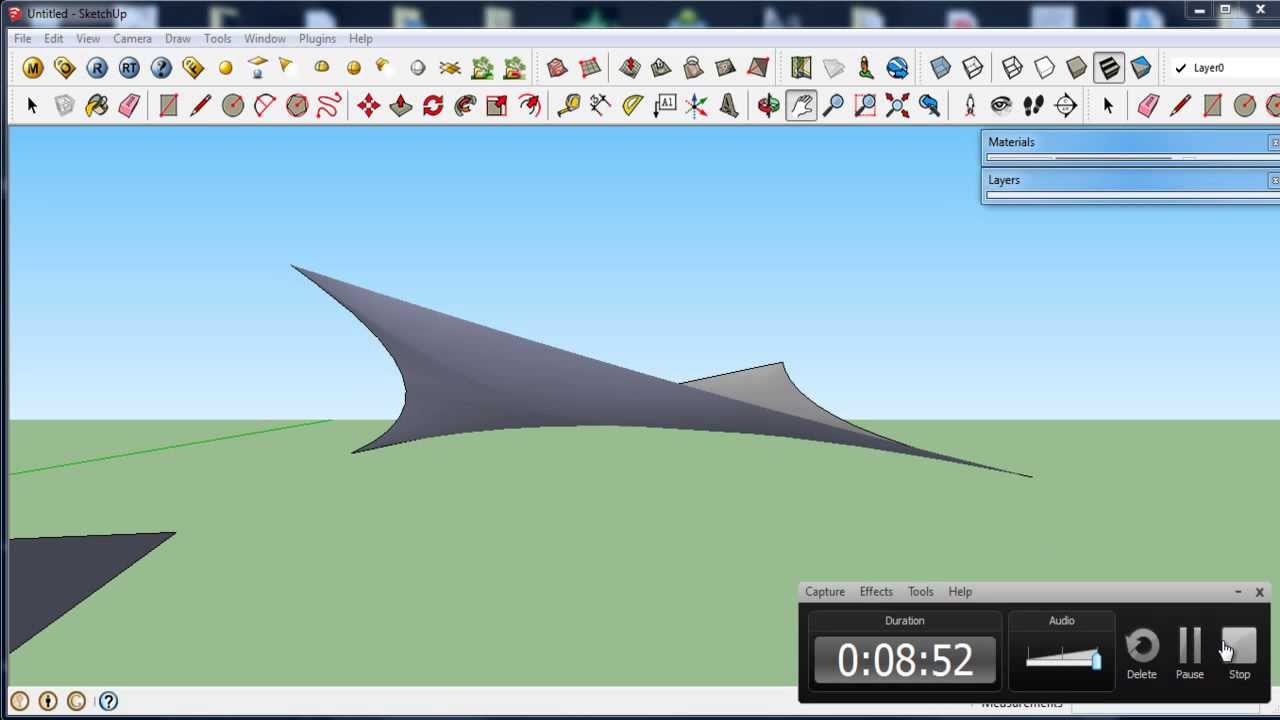Open the recorder Capture menu
This screenshot has height=720, width=1280.
[x=825, y=592]
